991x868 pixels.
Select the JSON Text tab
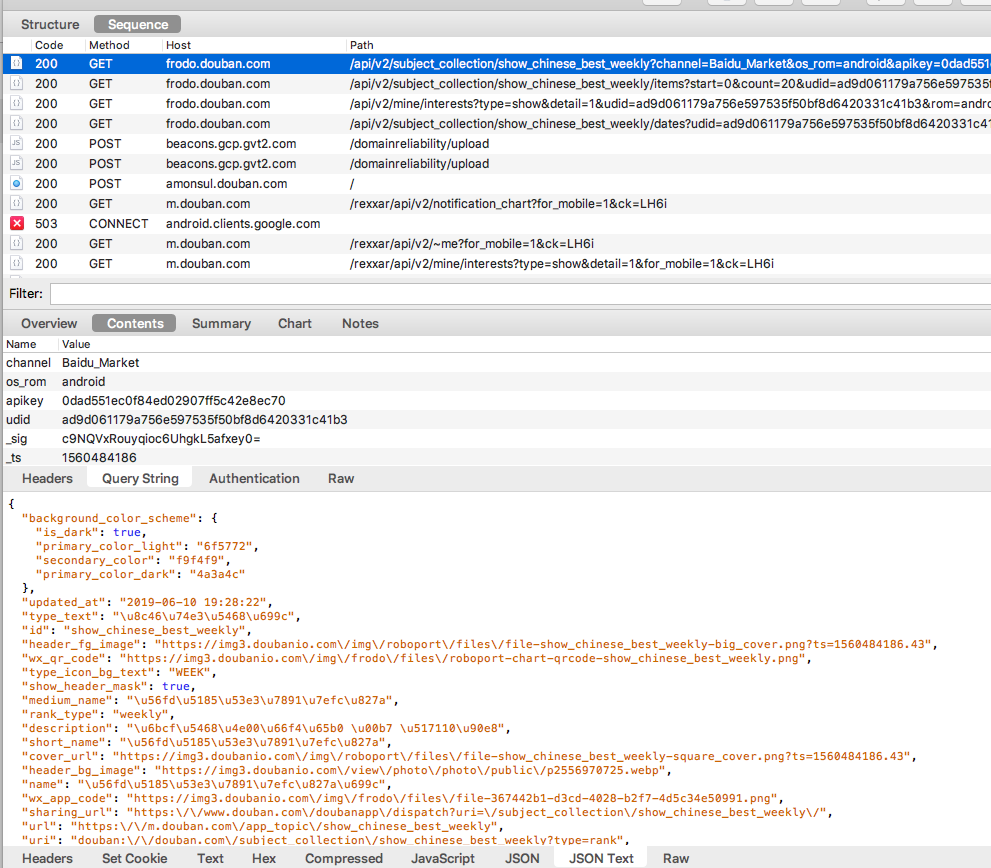tap(601, 858)
